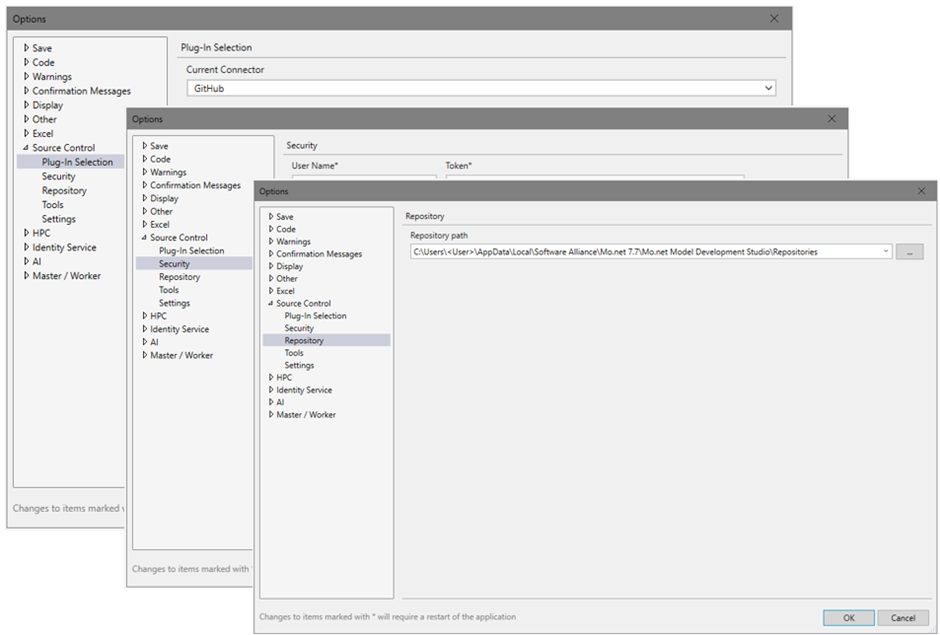Expand Master / Worker in front window
The image size is (940, 635).
(x=271, y=414)
